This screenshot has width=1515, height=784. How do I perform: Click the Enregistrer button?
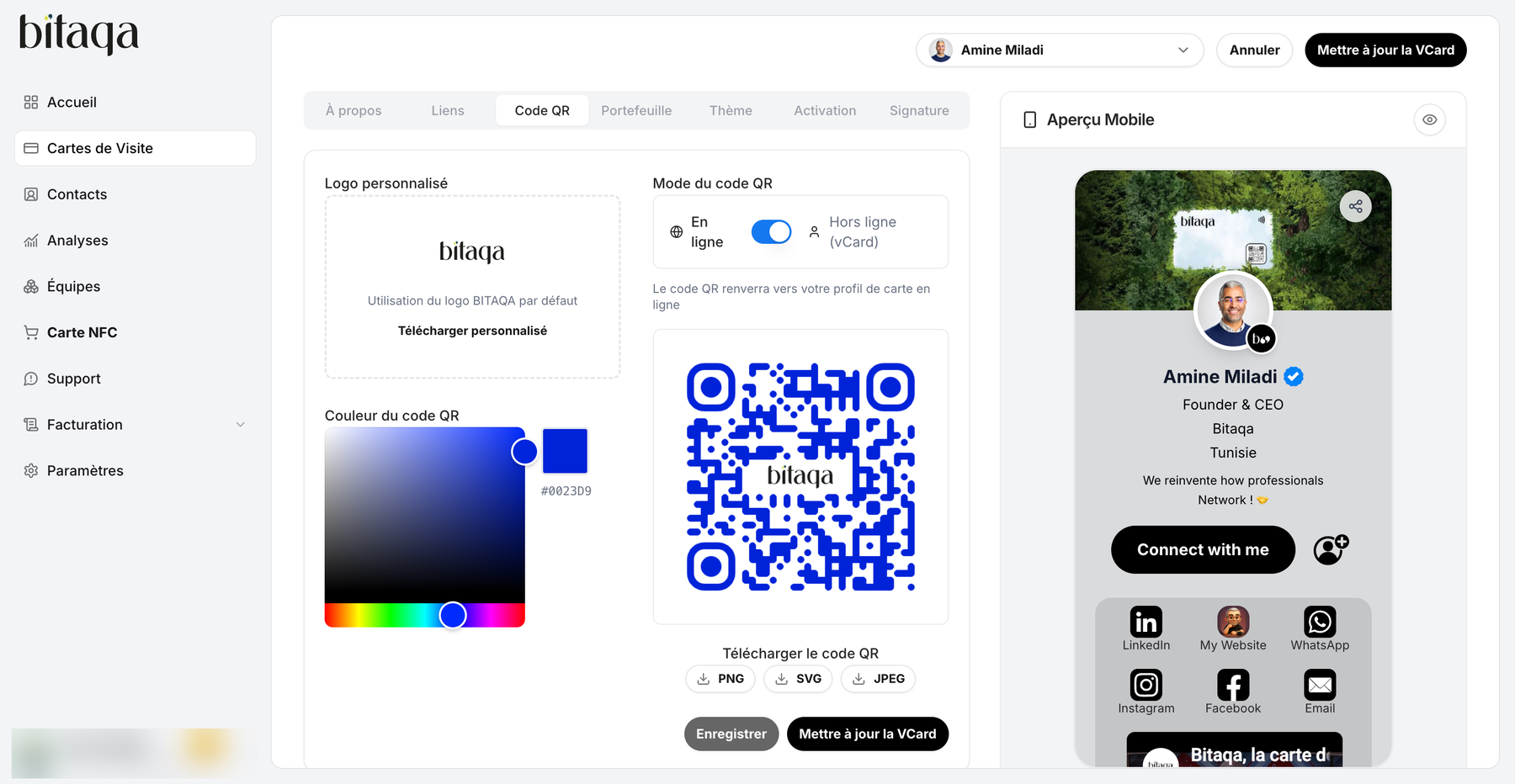click(731, 734)
